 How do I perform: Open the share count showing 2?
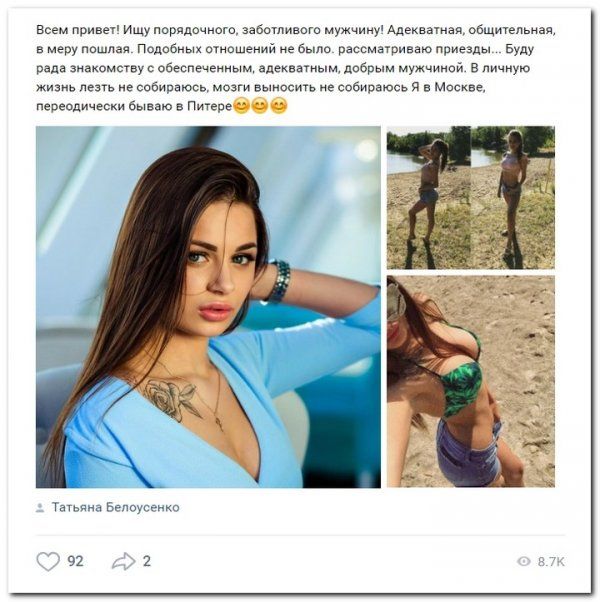click(147, 561)
